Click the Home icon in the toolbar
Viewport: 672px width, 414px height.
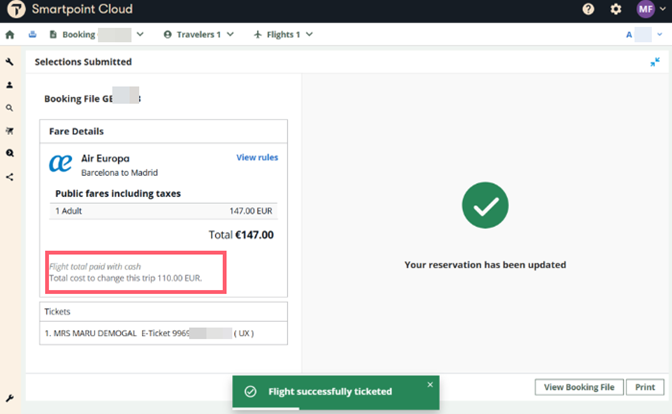coord(10,35)
